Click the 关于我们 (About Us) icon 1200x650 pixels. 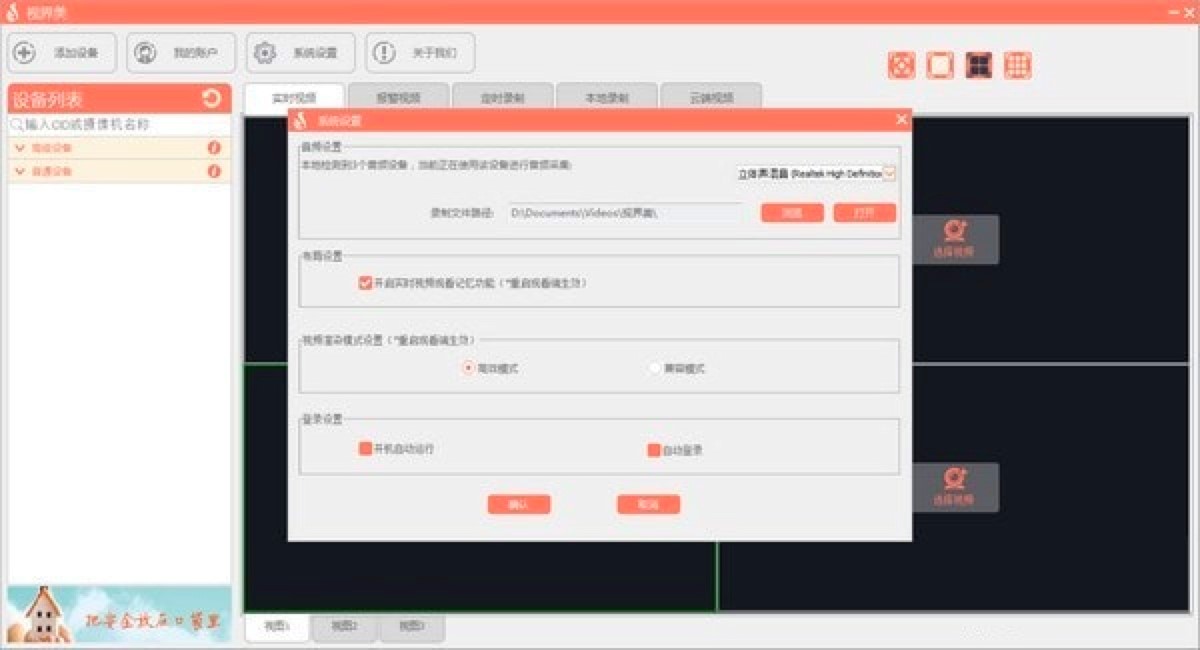click(x=381, y=52)
